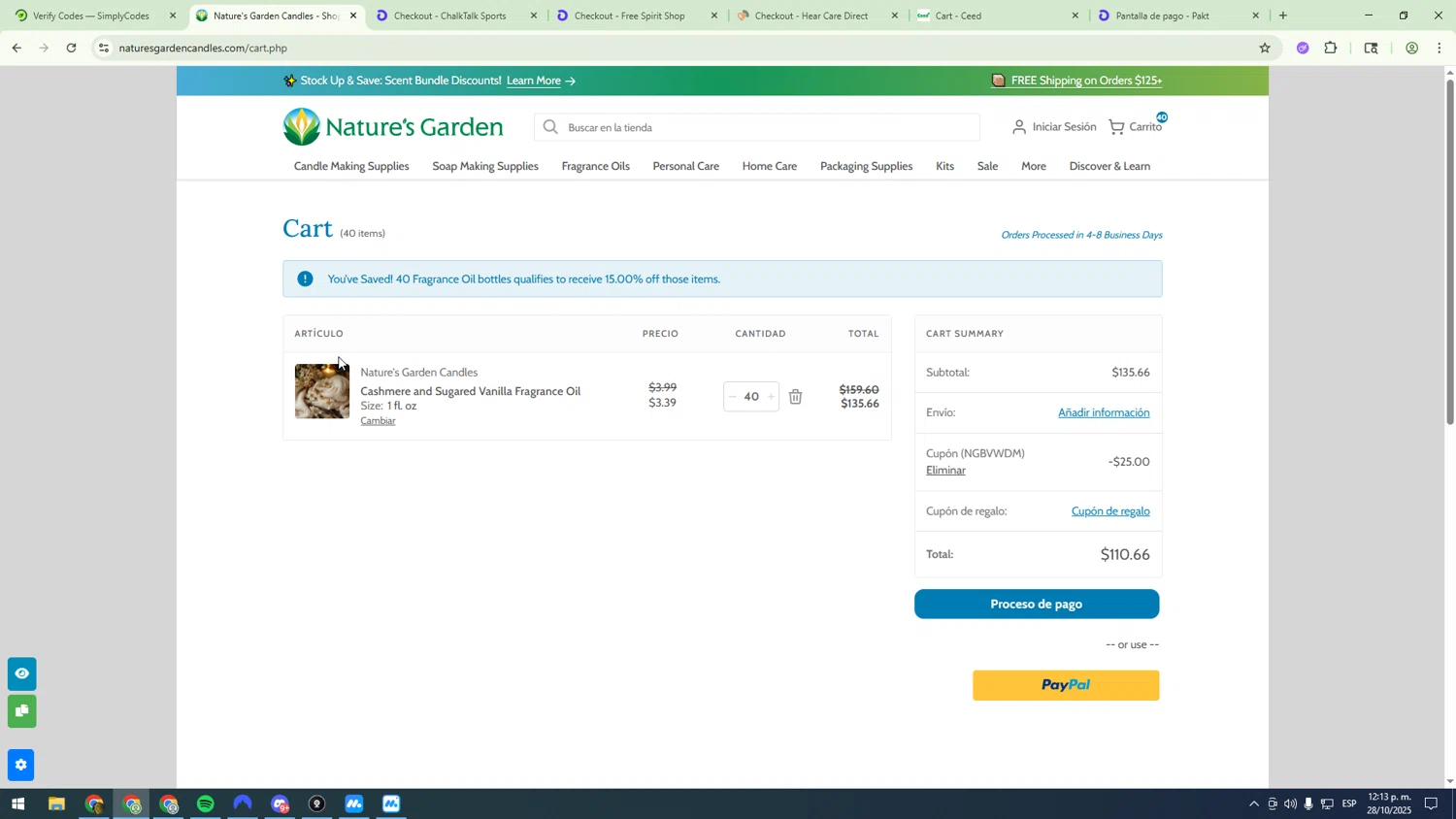Open Kits menu
Image resolution: width=1456 pixels, height=819 pixels.
(x=944, y=167)
